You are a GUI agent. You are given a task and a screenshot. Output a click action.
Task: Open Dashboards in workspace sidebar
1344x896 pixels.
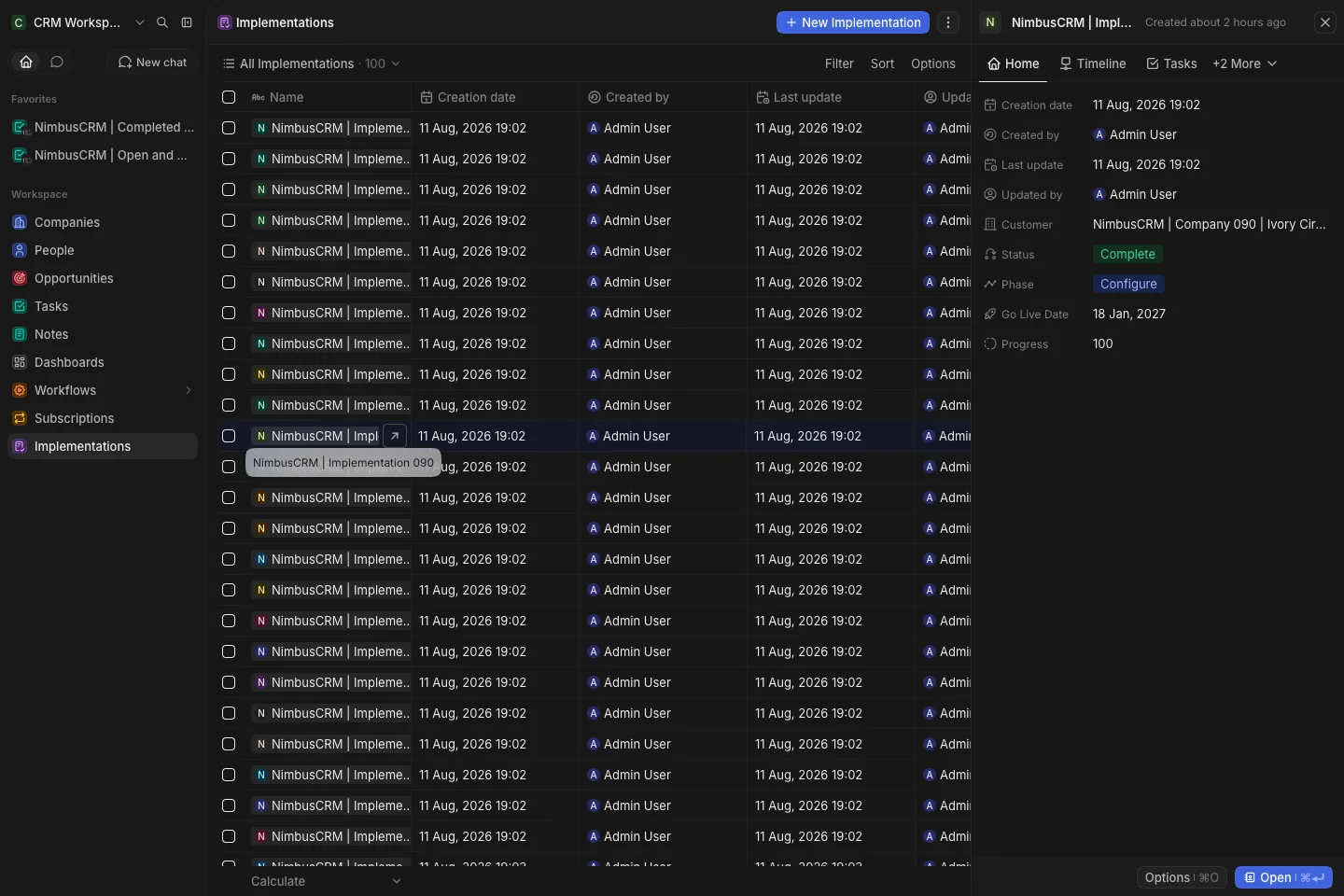tap(103, 362)
